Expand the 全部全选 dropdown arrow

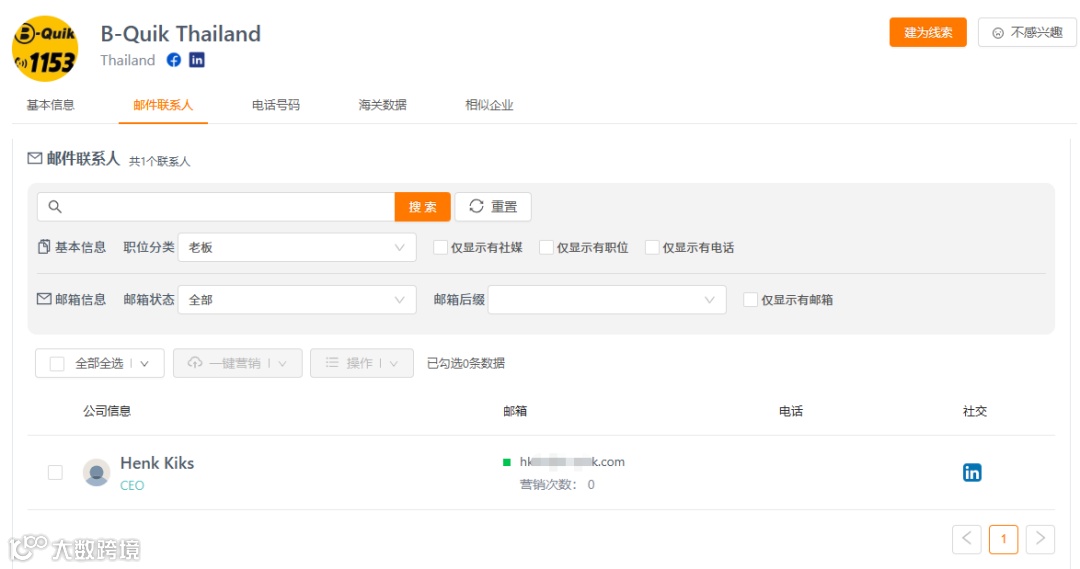click(145, 364)
